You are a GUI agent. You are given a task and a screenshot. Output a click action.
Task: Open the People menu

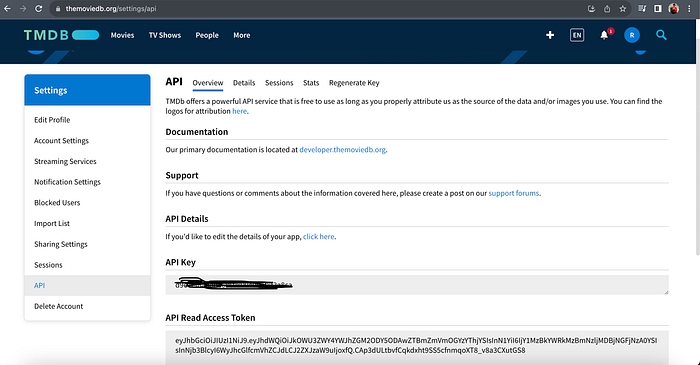coord(207,35)
